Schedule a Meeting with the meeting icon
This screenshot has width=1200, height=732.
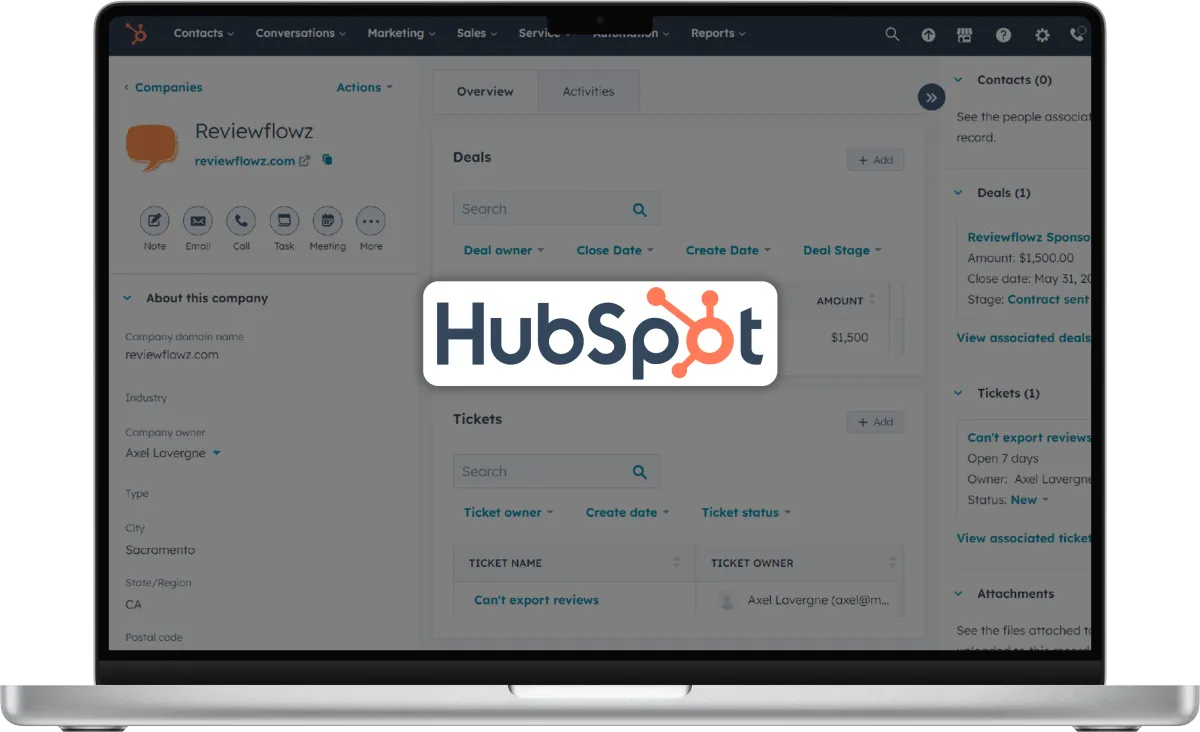coord(327,221)
